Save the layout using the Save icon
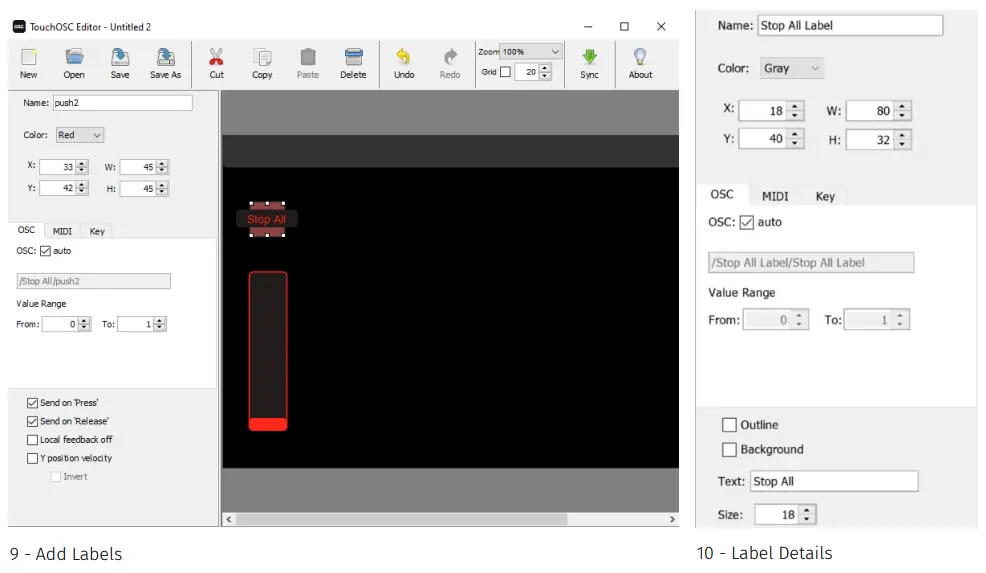986x573 pixels. tap(119, 58)
